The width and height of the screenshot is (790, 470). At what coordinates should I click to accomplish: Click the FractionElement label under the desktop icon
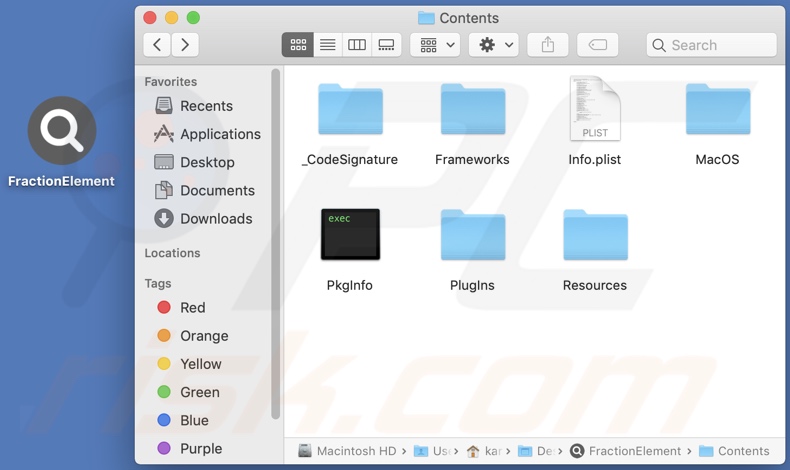[x=61, y=181]
